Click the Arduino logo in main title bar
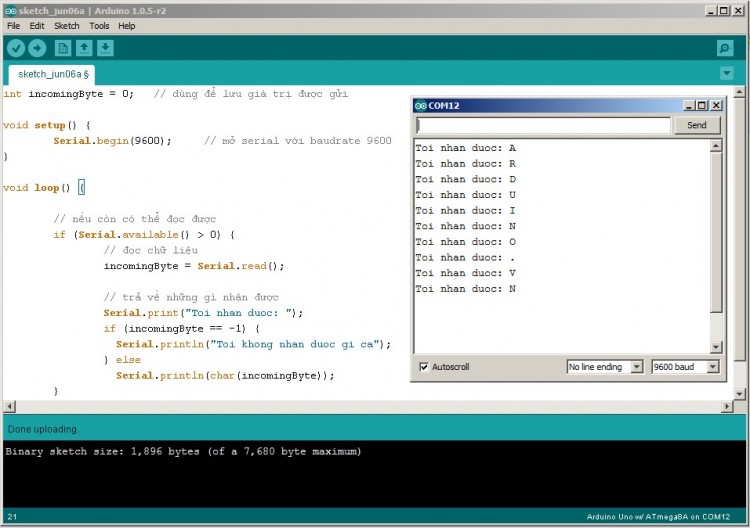This screenshot has width=750, height=528. (11, 11)
